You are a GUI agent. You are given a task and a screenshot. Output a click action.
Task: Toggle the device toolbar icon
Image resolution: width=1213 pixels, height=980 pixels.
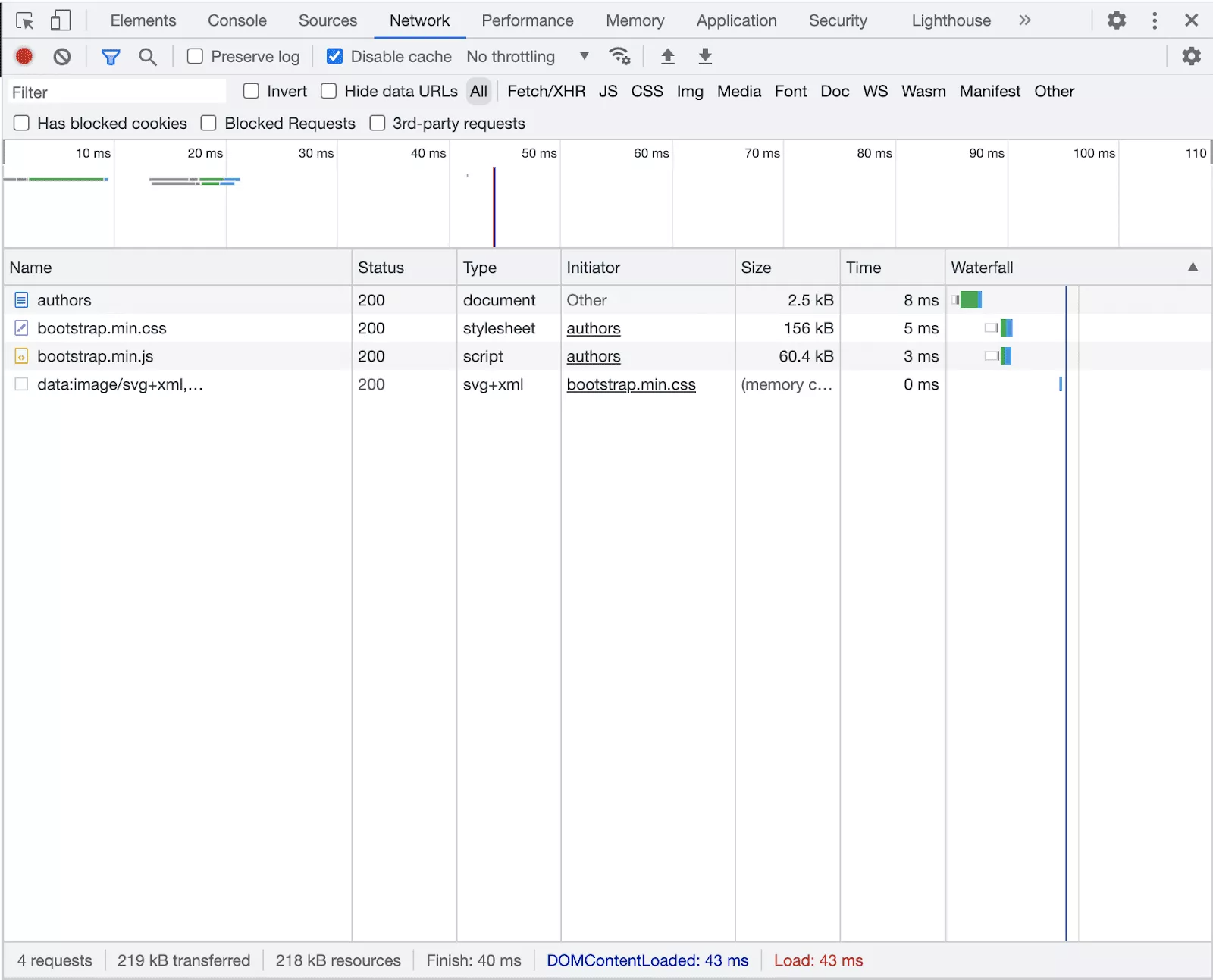[x=60, y=20]
